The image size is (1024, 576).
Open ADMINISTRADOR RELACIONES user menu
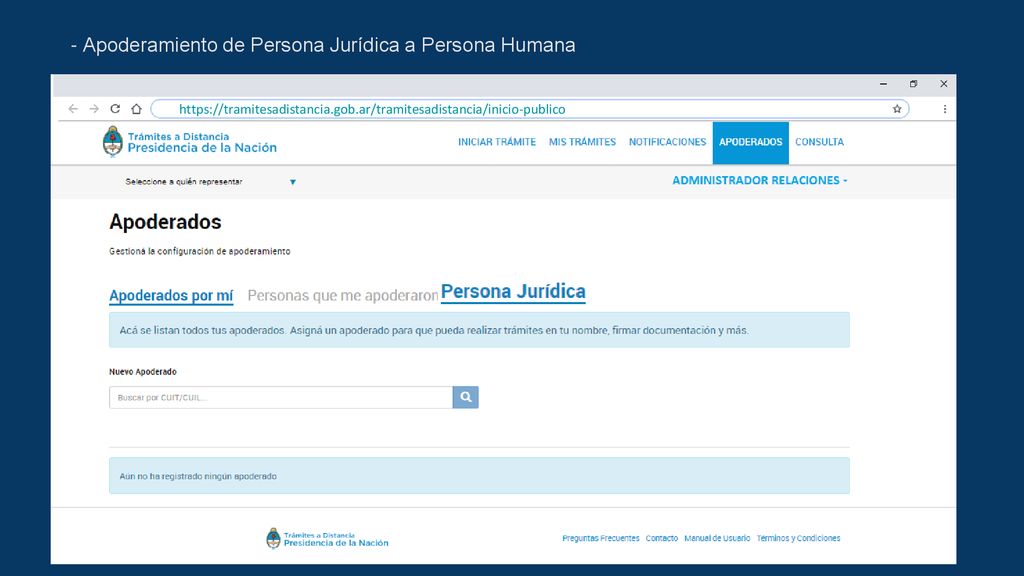point(760,180)
